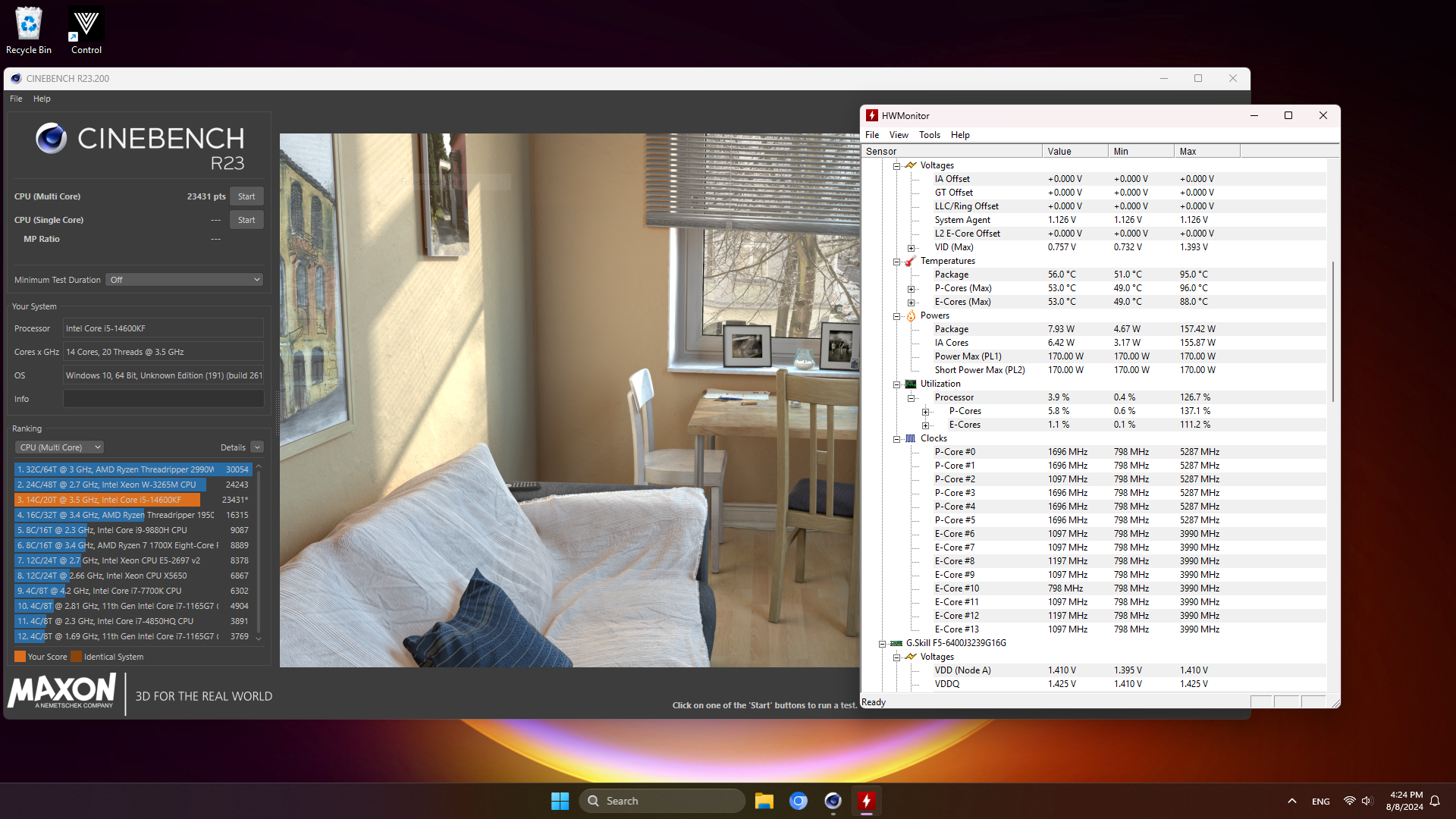Toggle the ranking Details arrow button

(x=257, y=447)
